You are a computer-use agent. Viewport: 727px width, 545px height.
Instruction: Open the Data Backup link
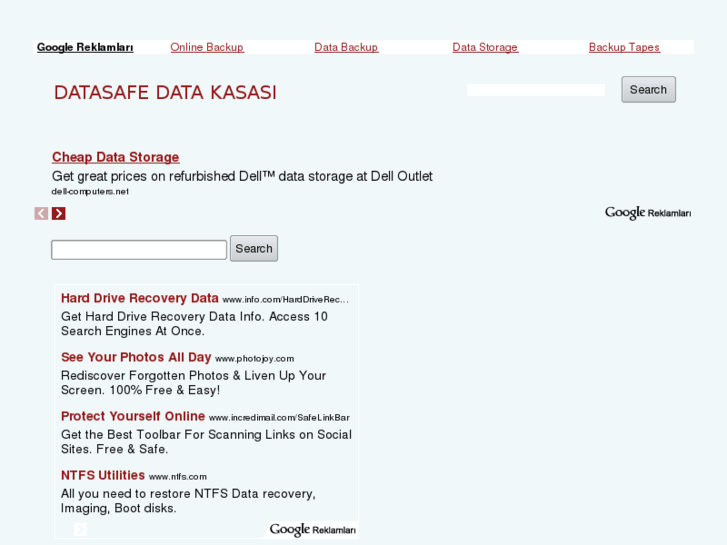point(346,47)
